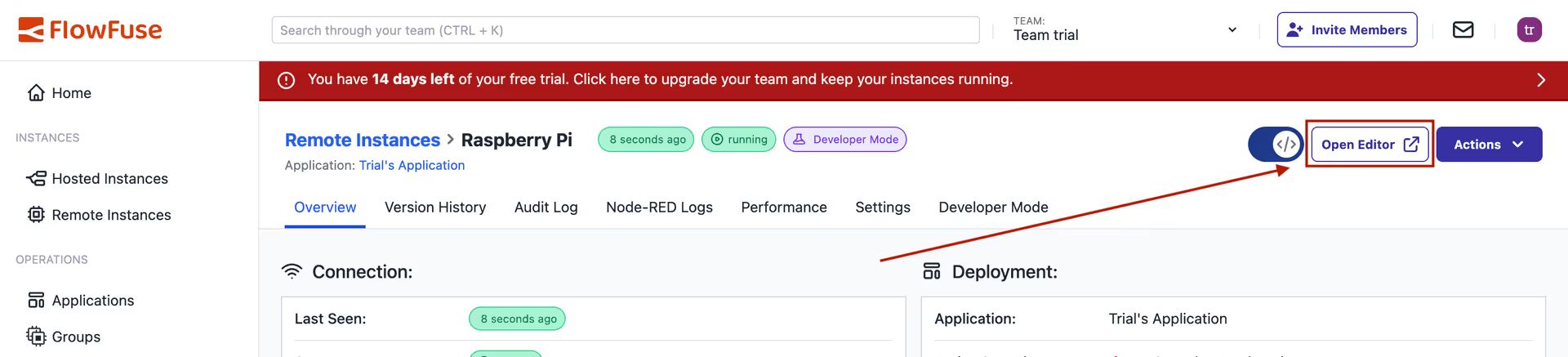Open the Actions dropdown menu

click(1488, 145)
